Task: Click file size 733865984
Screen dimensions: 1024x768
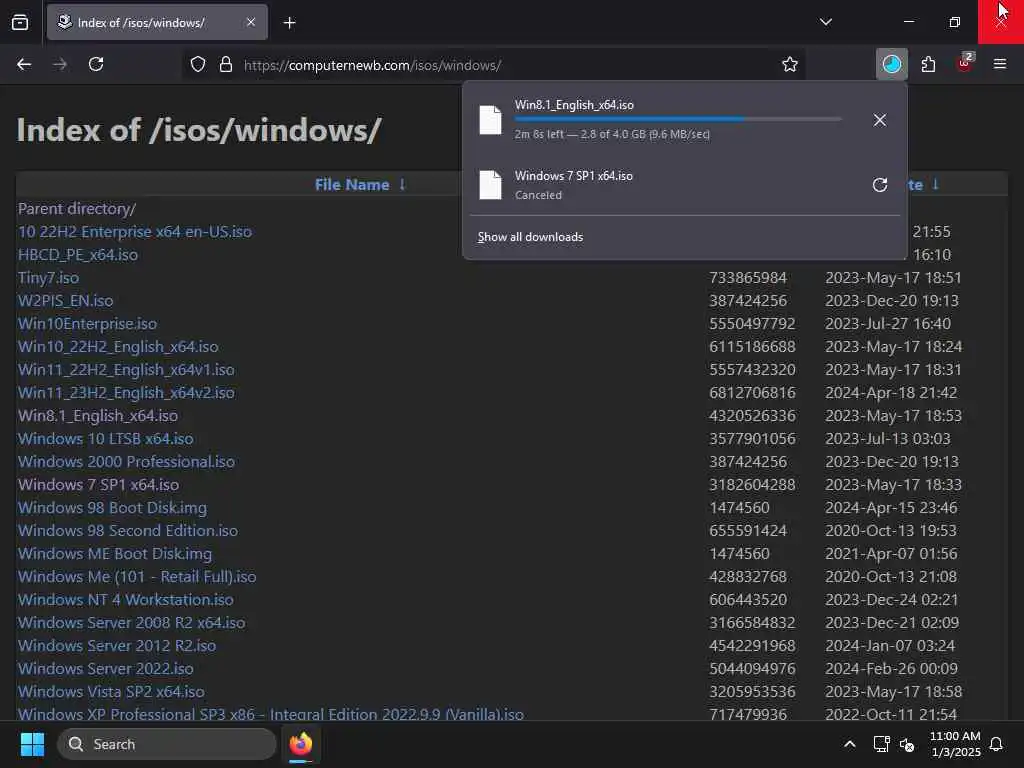Action: (748, 278)
